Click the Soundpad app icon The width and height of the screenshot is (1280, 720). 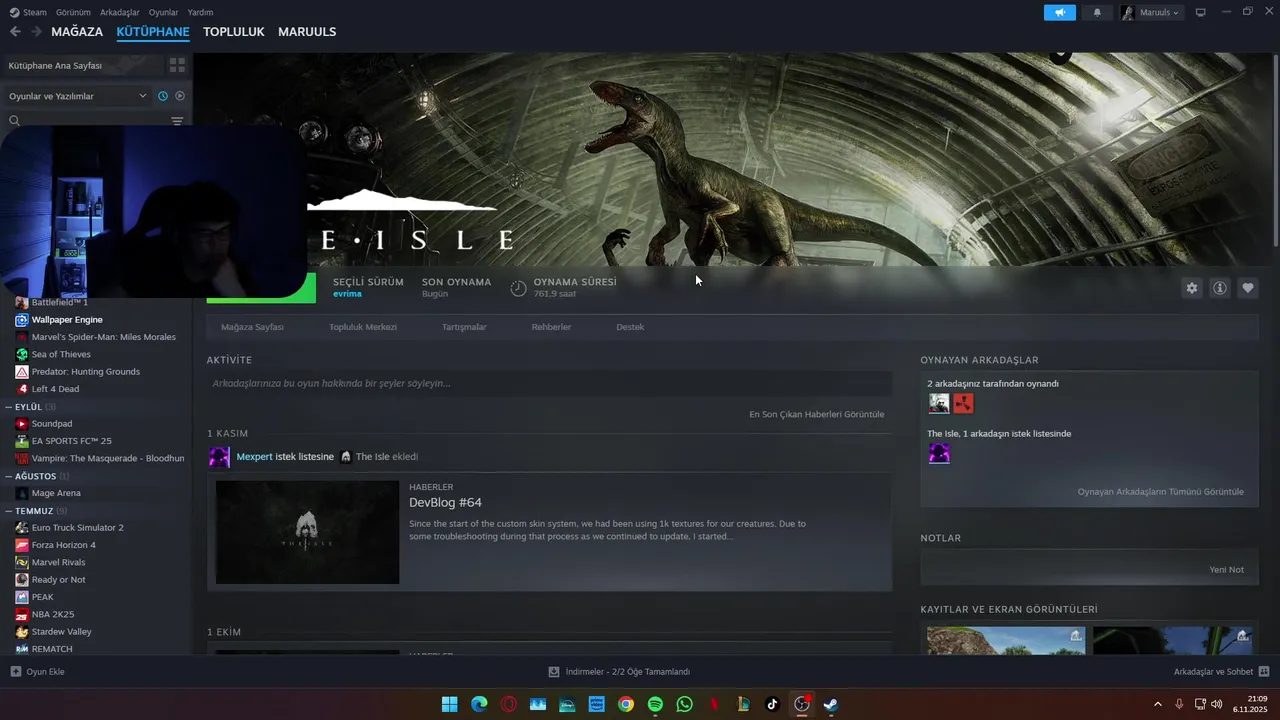point(22,424)
